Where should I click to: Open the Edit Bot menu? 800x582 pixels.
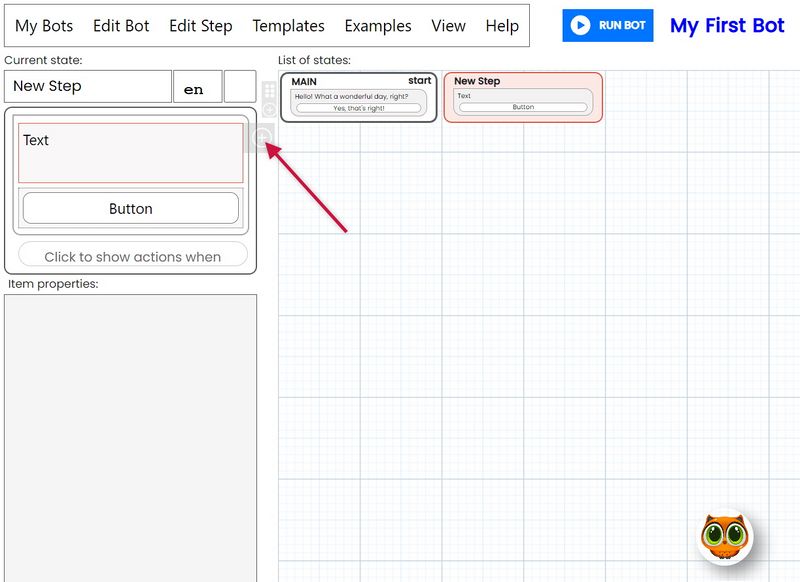[x=120, y=26]
